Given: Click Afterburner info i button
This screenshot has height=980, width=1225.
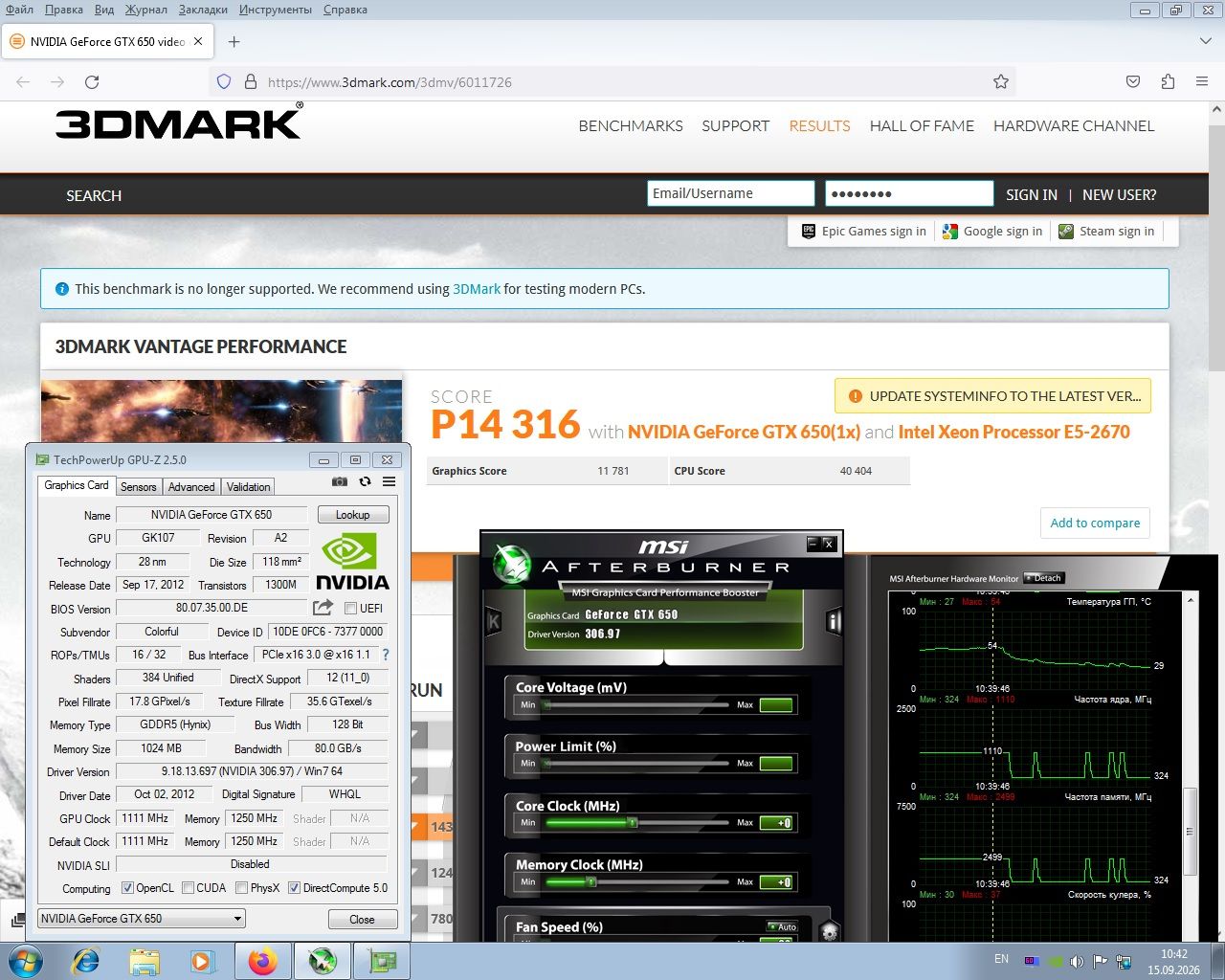Looking at the screenshot, I should tap(834, 622).
